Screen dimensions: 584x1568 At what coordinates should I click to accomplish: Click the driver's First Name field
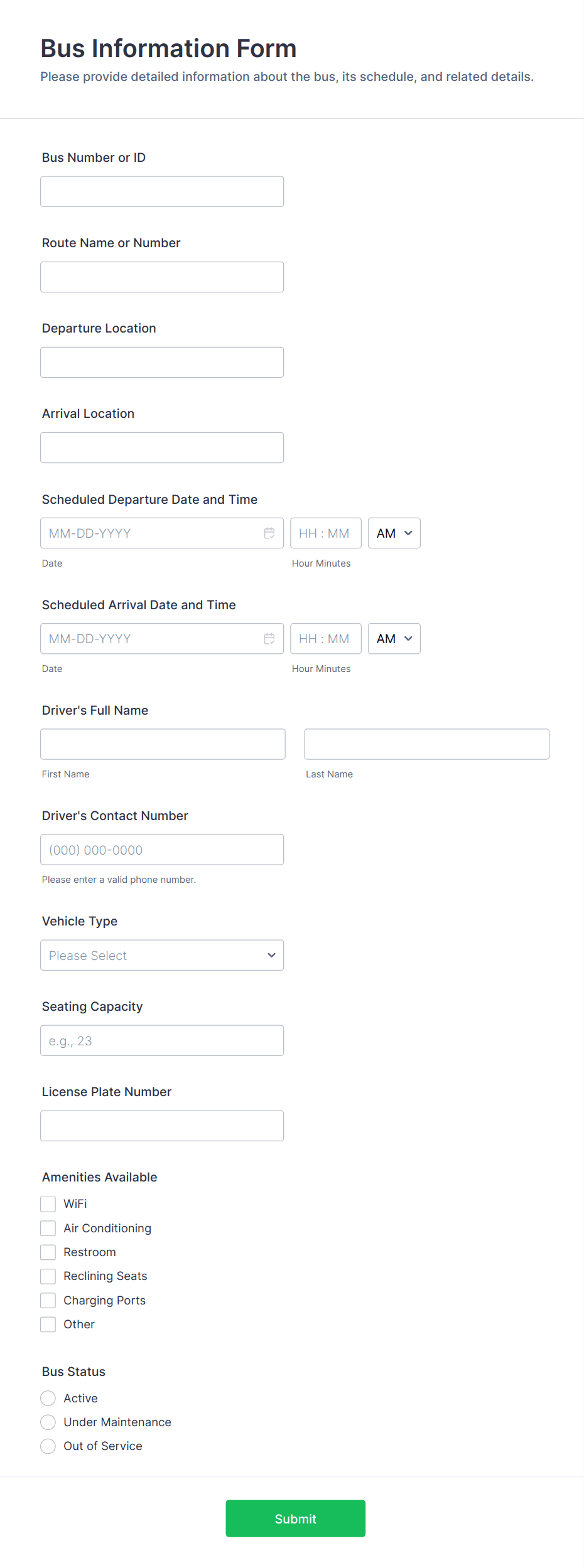(x=163, y=744)
